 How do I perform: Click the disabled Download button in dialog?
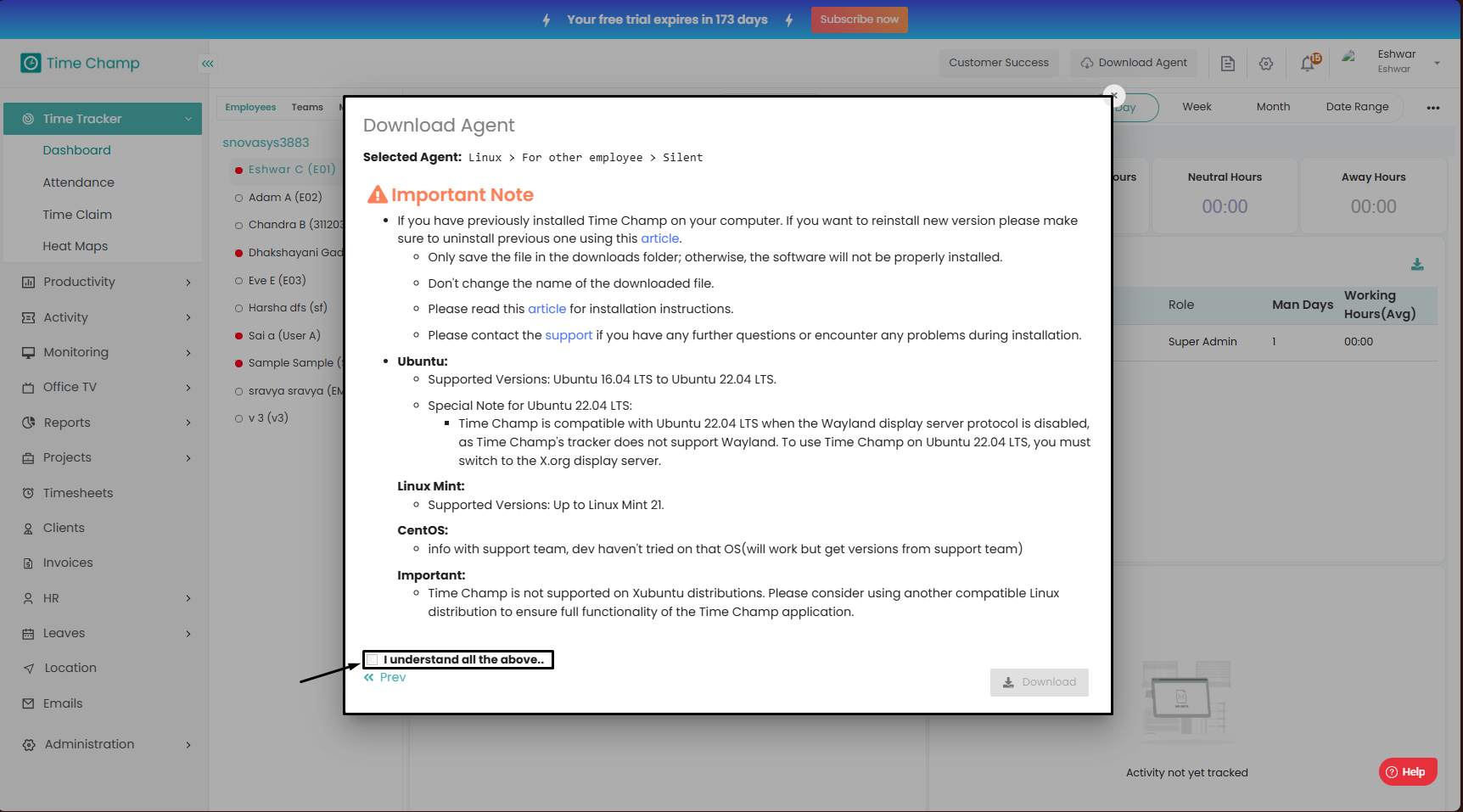click(1039, 682)
